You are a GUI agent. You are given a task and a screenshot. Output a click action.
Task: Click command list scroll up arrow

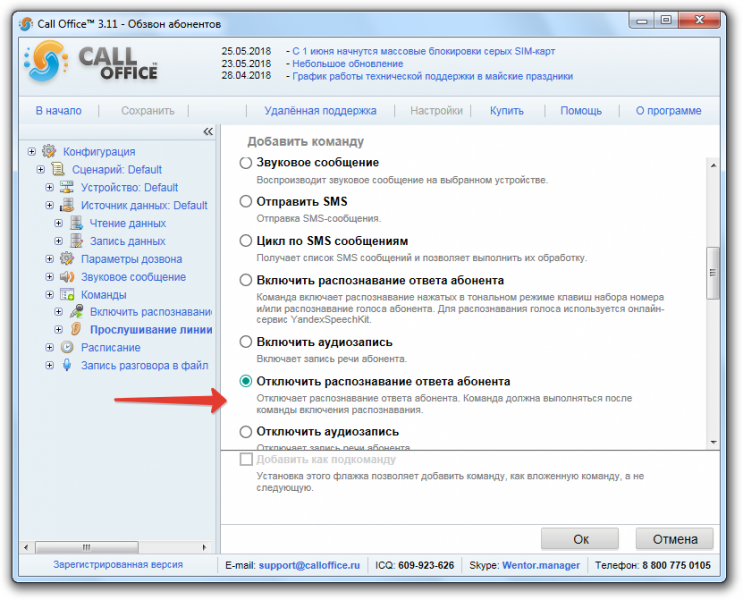click(x=713, y=165)
